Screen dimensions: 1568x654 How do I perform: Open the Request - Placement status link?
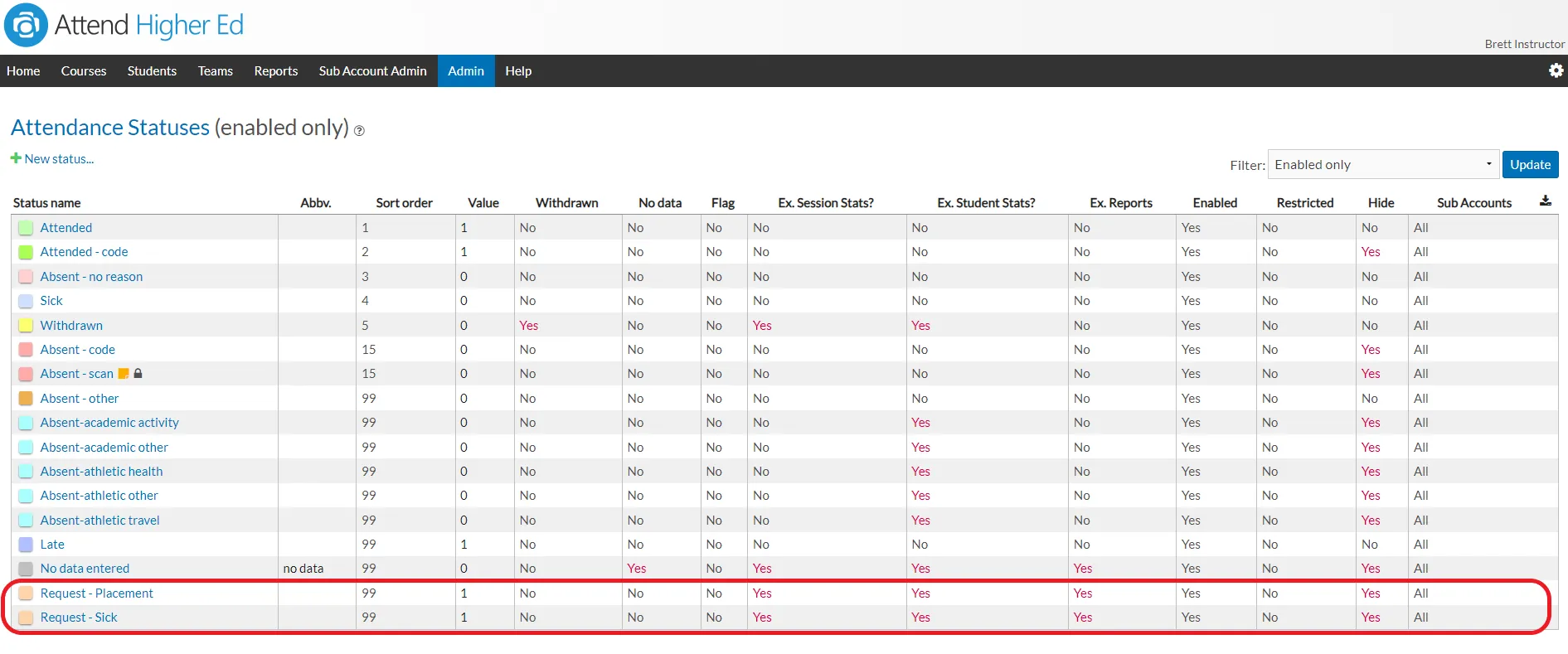click(x=97, y=593)
